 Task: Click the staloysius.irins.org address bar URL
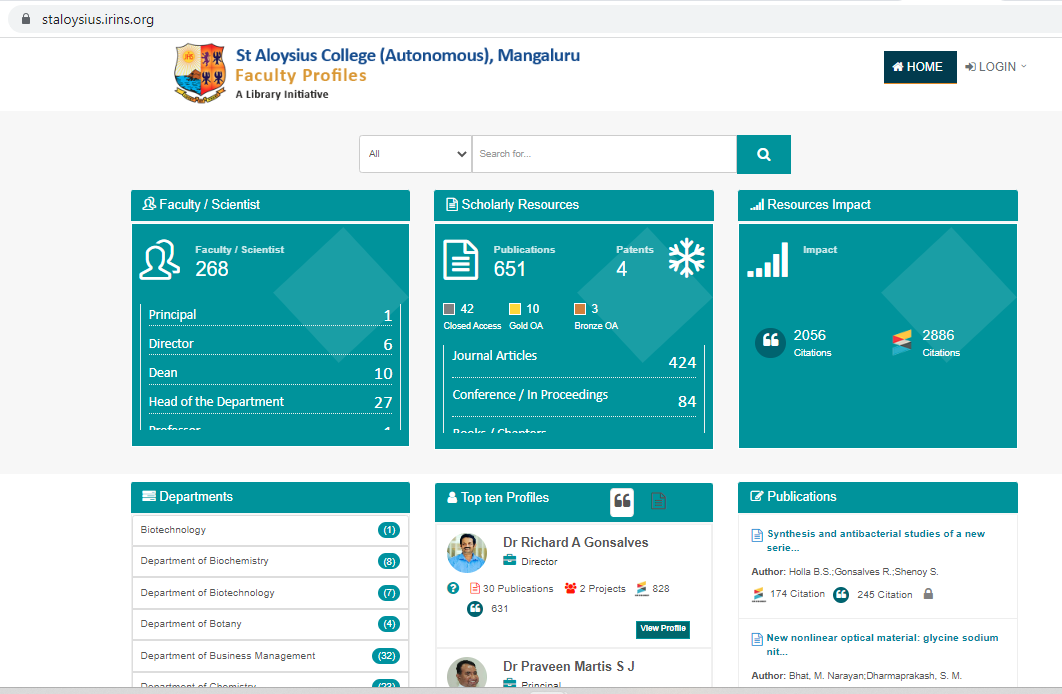[98, 20]
